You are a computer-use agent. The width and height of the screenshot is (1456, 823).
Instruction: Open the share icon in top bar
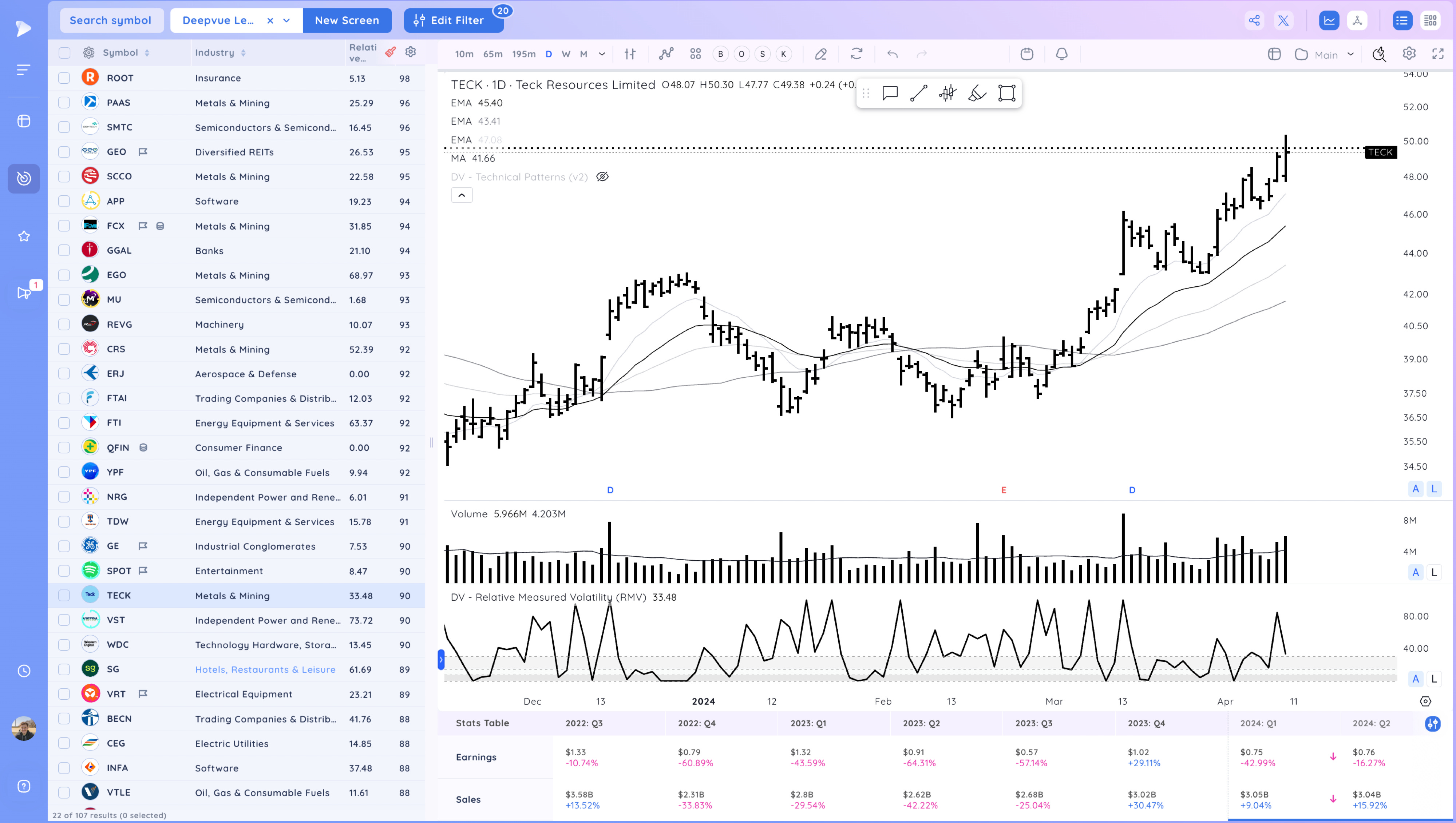coord(1254,20)
